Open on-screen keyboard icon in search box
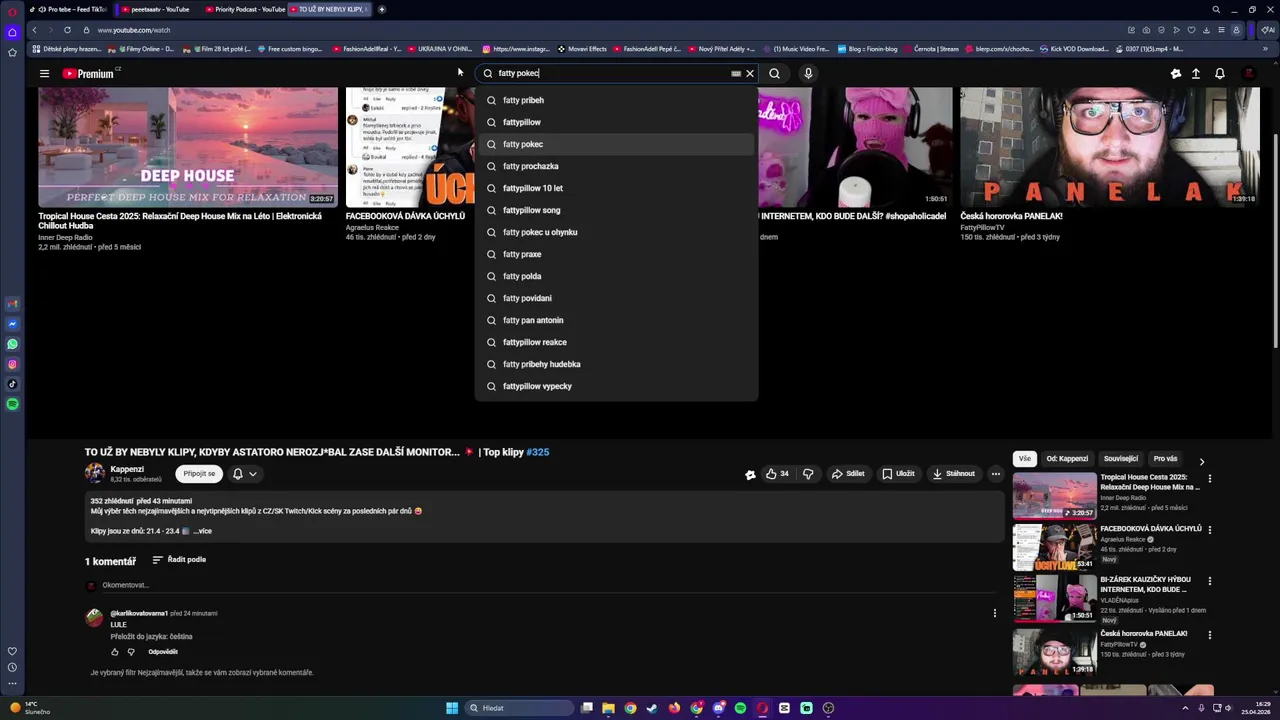 click(736, 73)
